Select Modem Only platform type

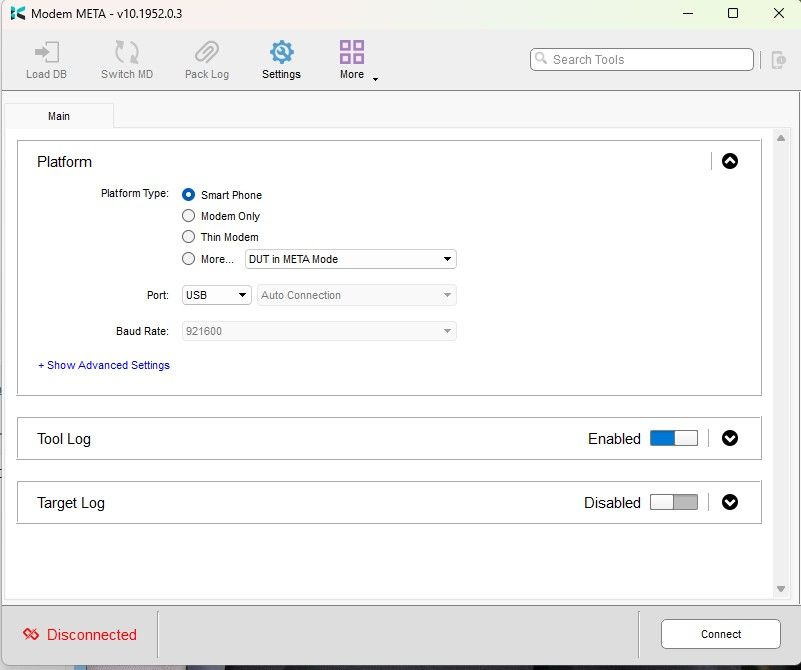coord(189,216)
